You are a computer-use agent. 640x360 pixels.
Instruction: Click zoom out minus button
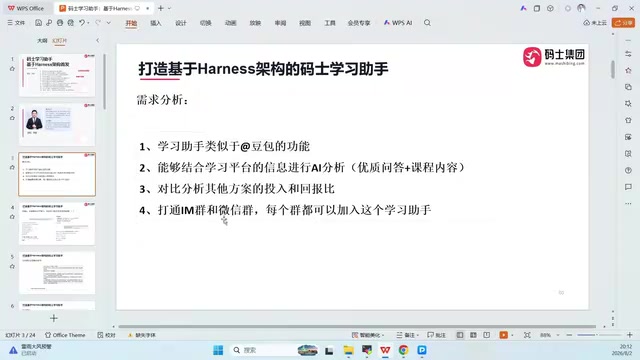(x=569, y=335)
